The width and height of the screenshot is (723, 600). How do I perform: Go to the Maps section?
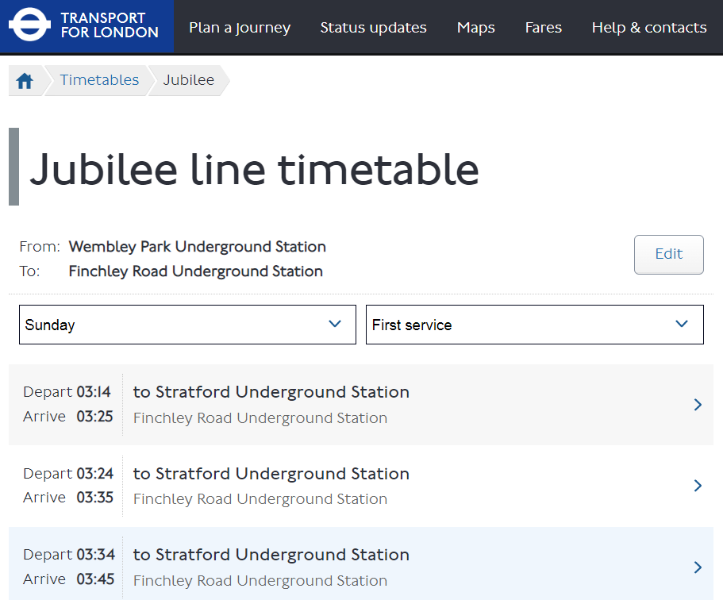[x=475, y=27]
